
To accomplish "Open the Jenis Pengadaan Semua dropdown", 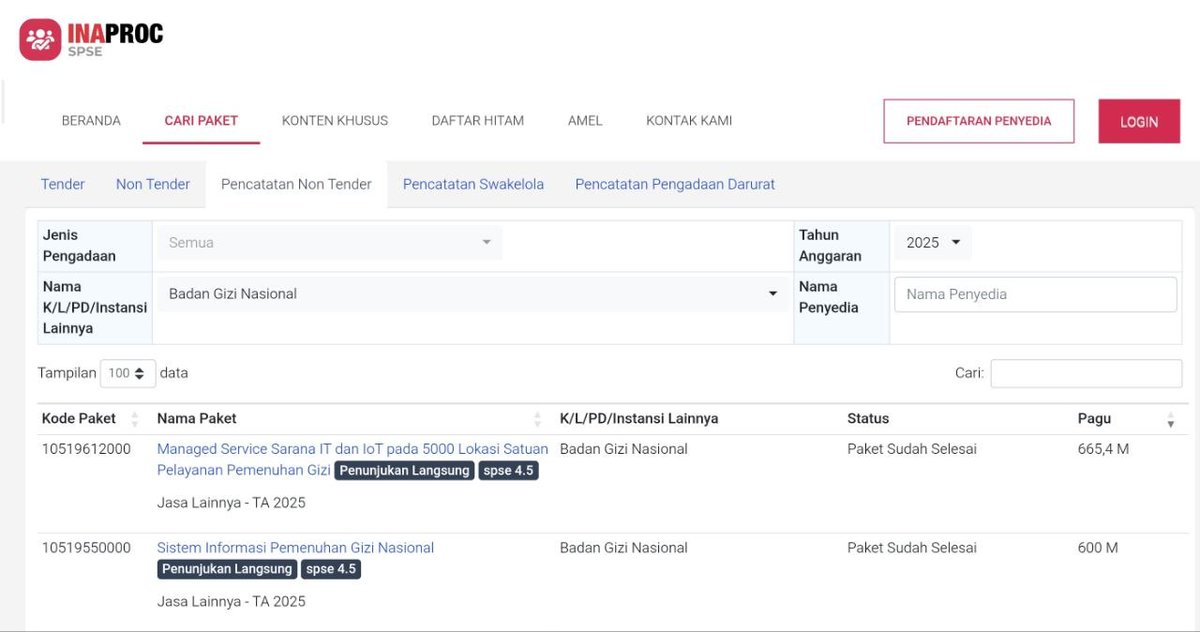I will click(330, 242).
